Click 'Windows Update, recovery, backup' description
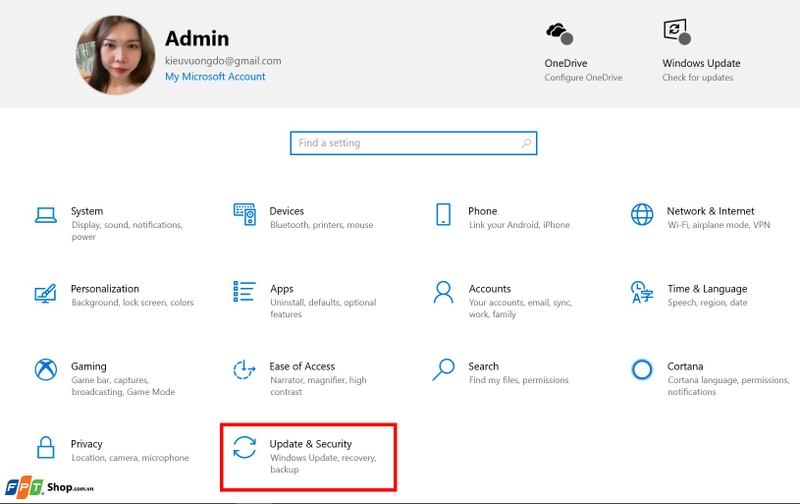The width and height of the screenshot is (800, 504). point(323,463)
